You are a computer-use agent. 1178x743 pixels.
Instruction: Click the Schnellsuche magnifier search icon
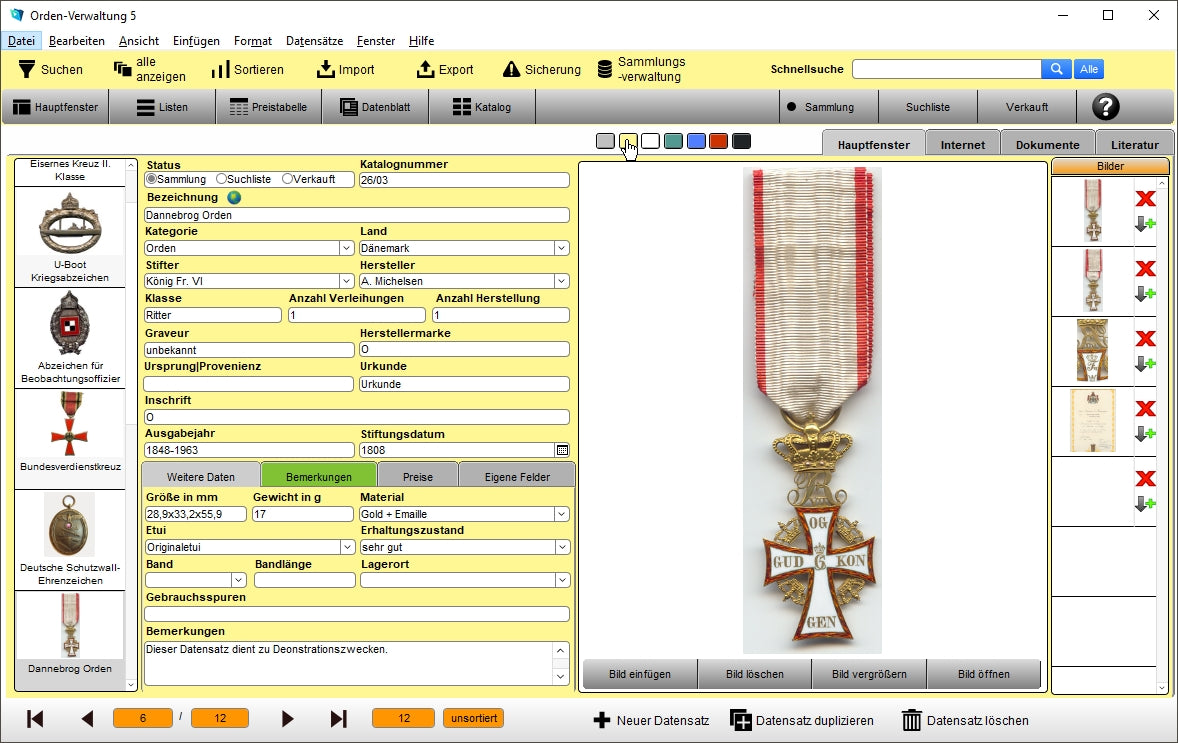pos(1056,69)
